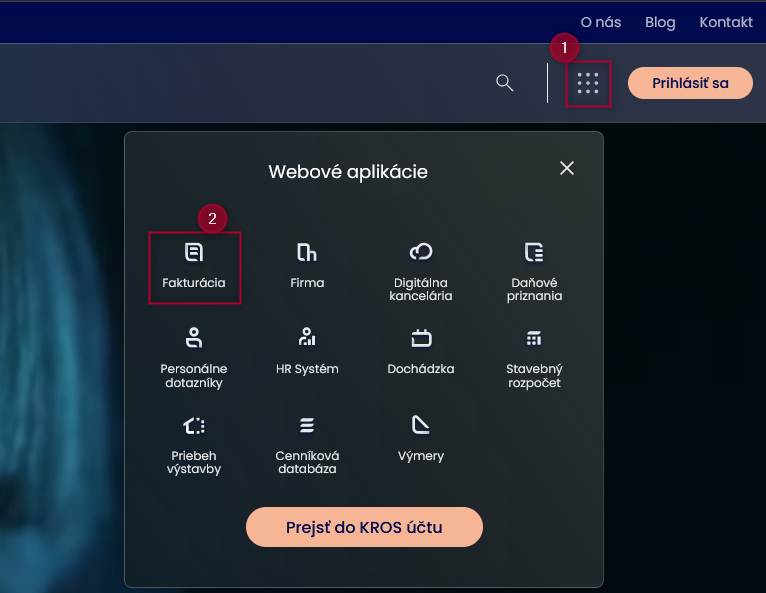Launch the HR Systém app icon
The height and width of the screenshot is (593, 766).
pos(307,337)
